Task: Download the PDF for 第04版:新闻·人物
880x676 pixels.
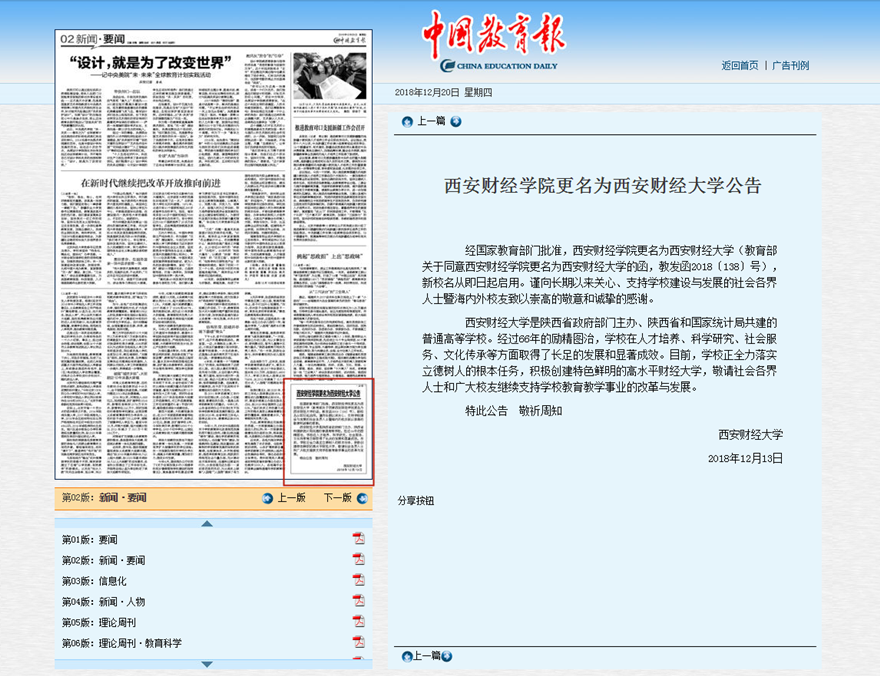Action: (x=358, y=601)
